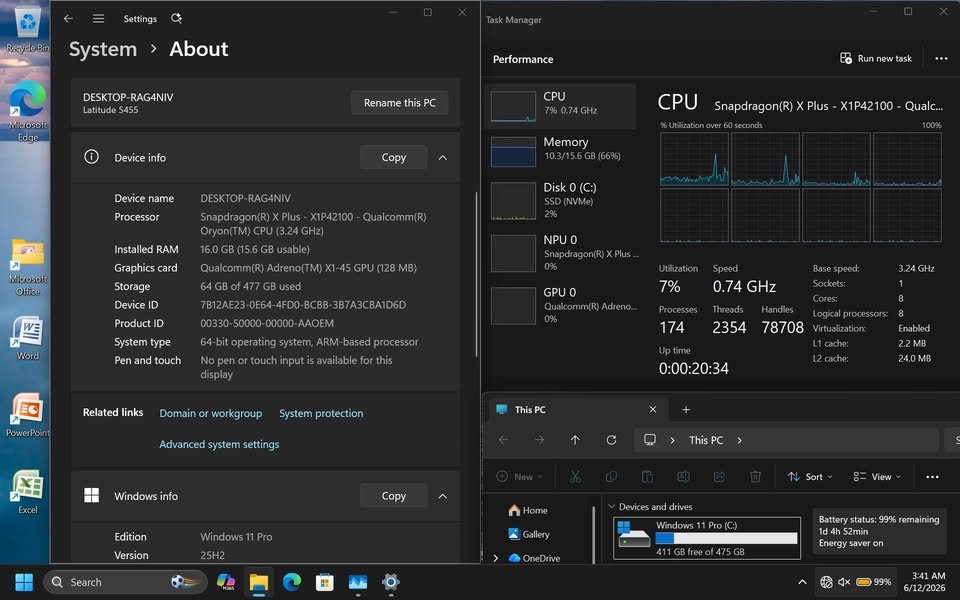The image size is (960, 600).
Task: Select the GPU 0 performance item
Action: [560, 305]
